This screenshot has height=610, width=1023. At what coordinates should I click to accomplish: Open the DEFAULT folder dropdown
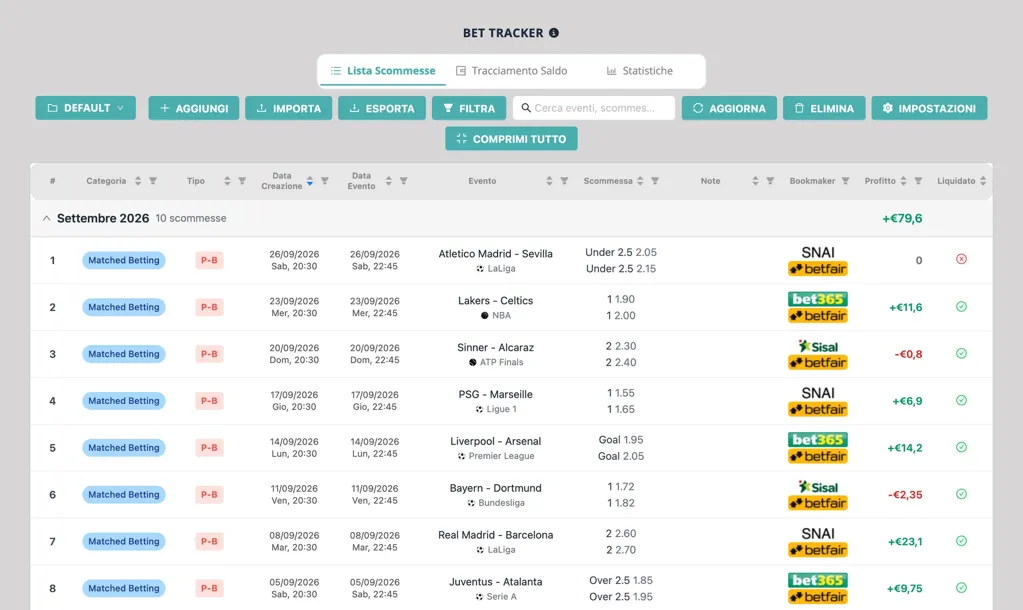(x=85, y=108)
